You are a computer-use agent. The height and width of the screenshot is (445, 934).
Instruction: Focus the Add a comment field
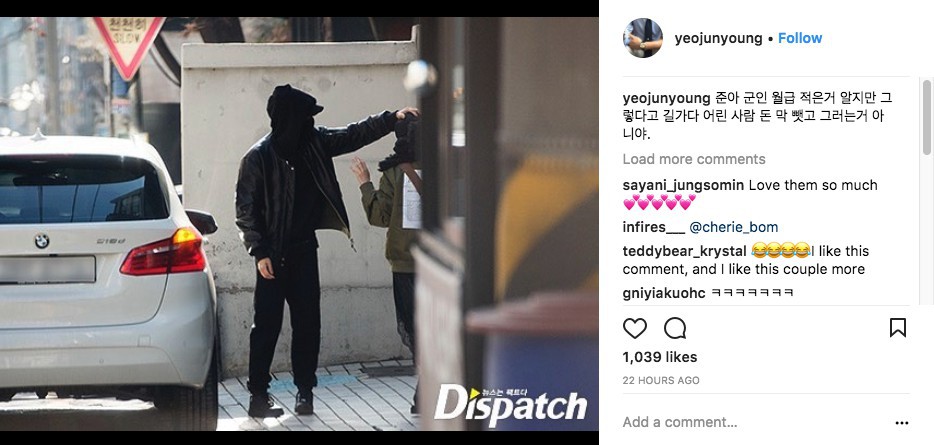(x=680, y=422)
